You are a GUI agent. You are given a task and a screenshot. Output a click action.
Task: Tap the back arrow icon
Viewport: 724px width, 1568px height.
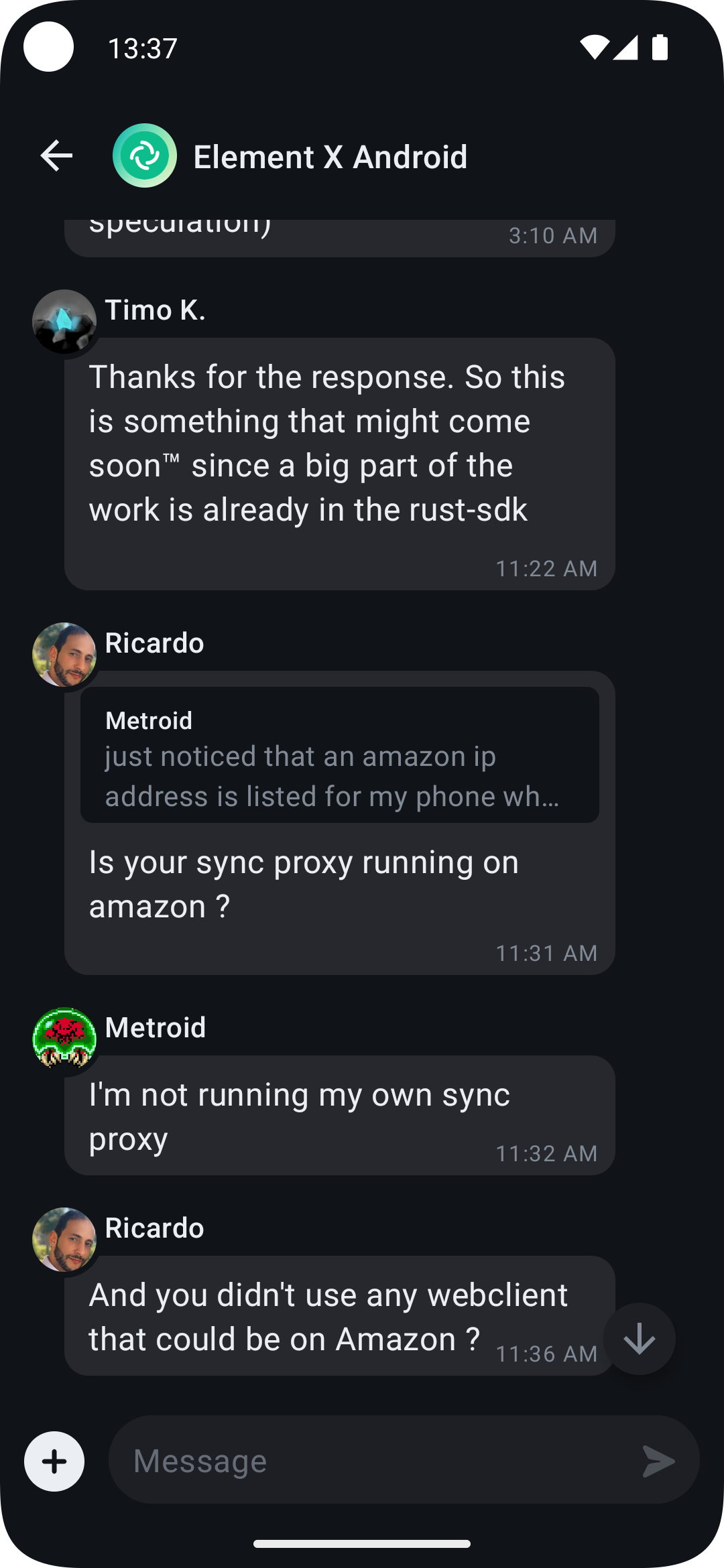(56, 156)
